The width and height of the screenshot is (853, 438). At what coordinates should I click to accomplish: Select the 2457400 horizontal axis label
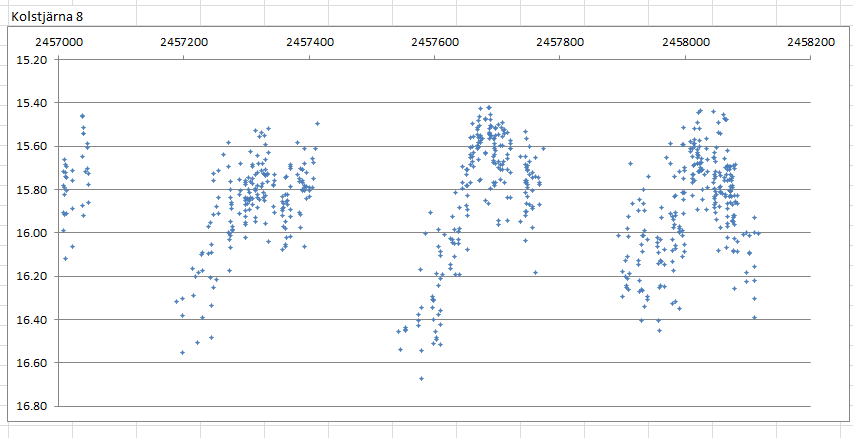309,43
